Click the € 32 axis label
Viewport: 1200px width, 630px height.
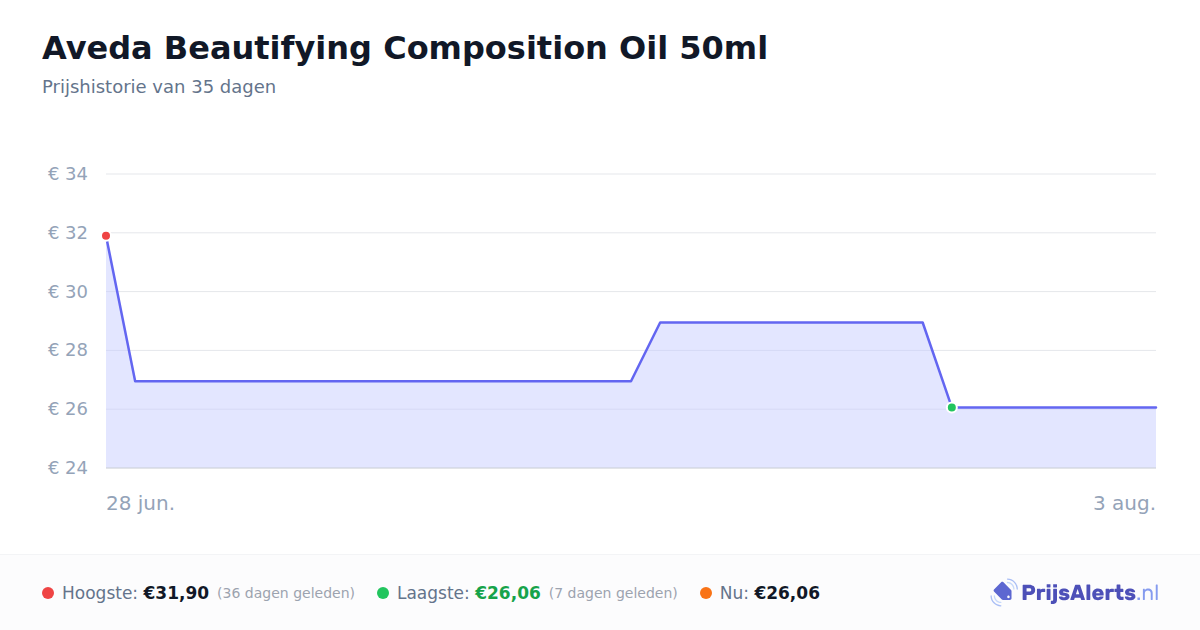[x=68, y=233]
